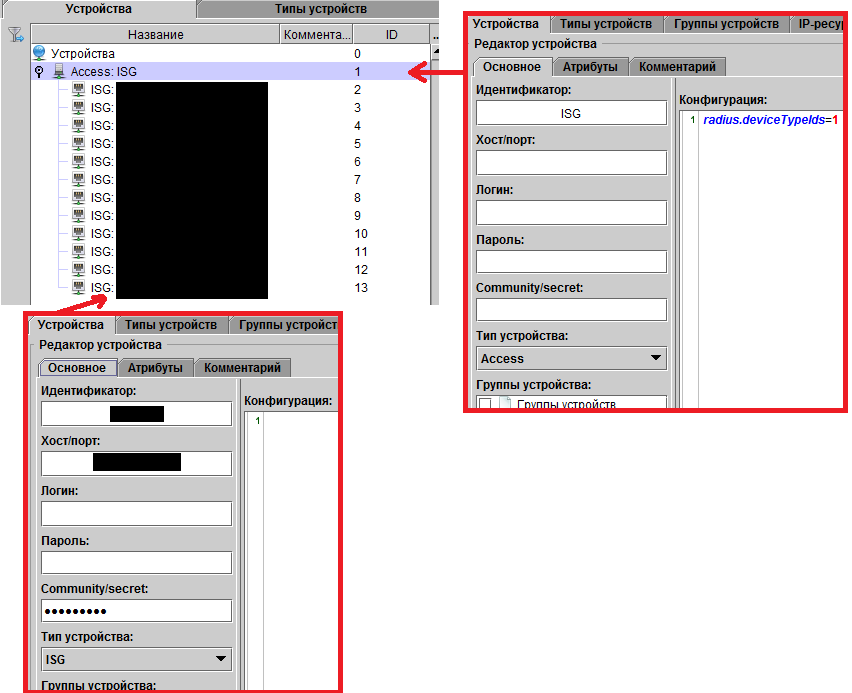Switch to Атрибуты sub-tab in the Access editor
The width and height of the screenshot is (852, 693).
(x=590, y=67)
